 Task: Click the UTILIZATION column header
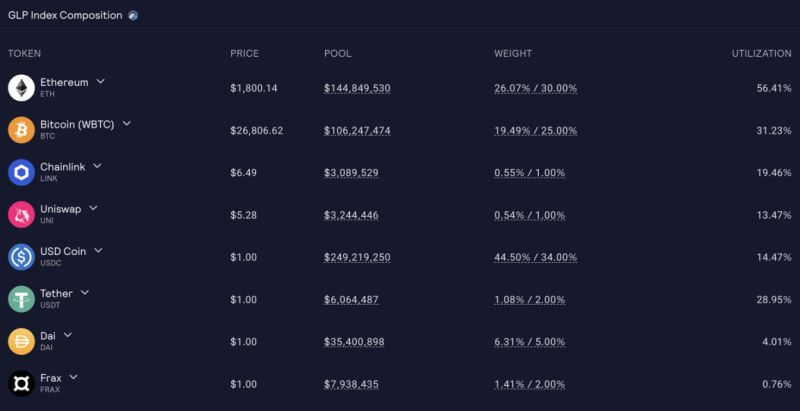coord(761,53)
